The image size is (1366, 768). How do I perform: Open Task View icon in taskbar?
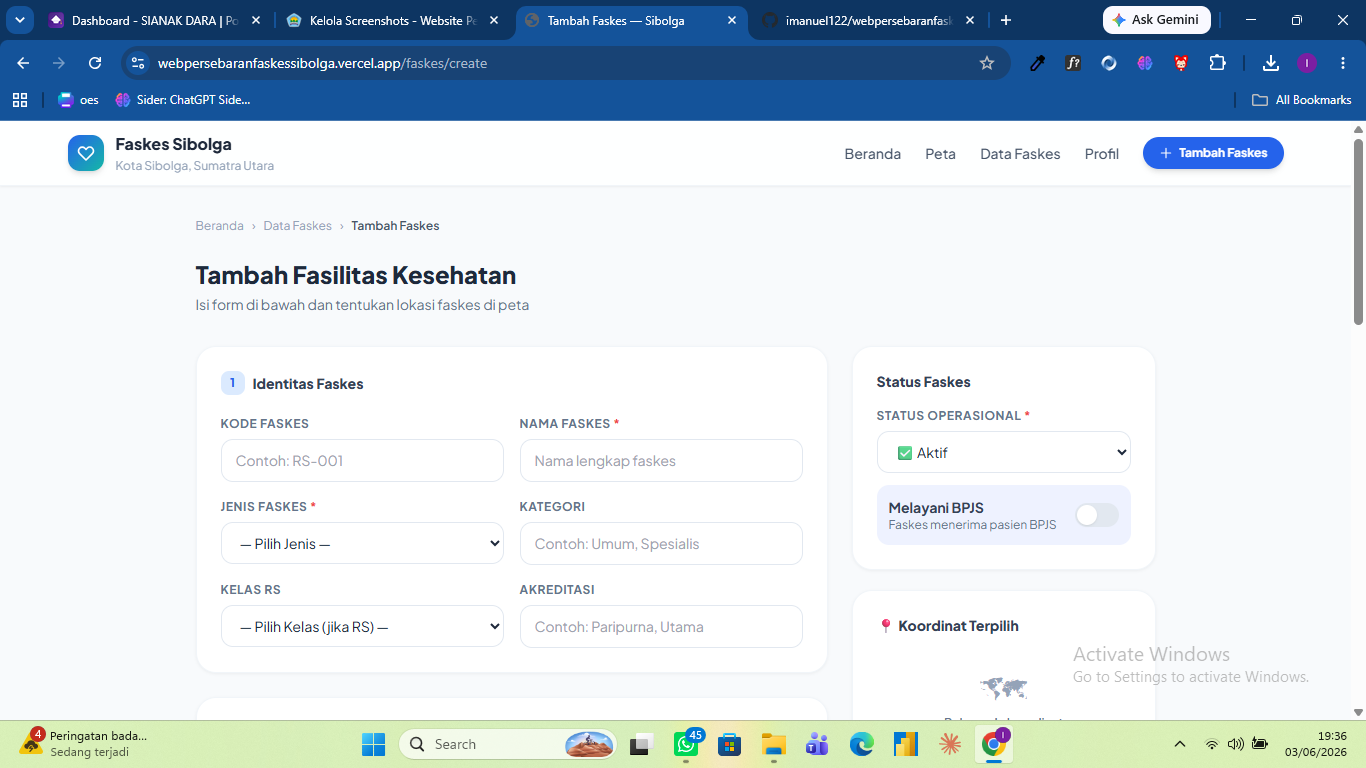[641, 745]
